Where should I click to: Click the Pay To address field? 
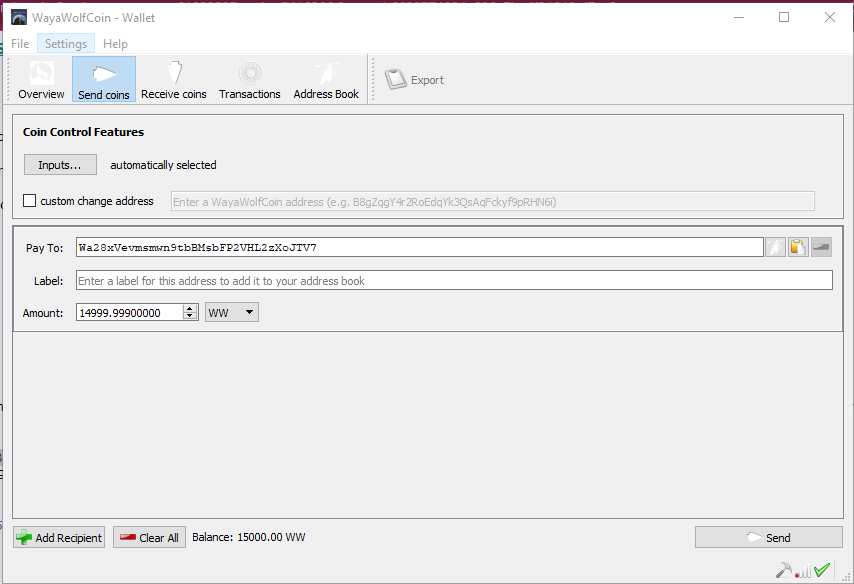pos(419,247)
